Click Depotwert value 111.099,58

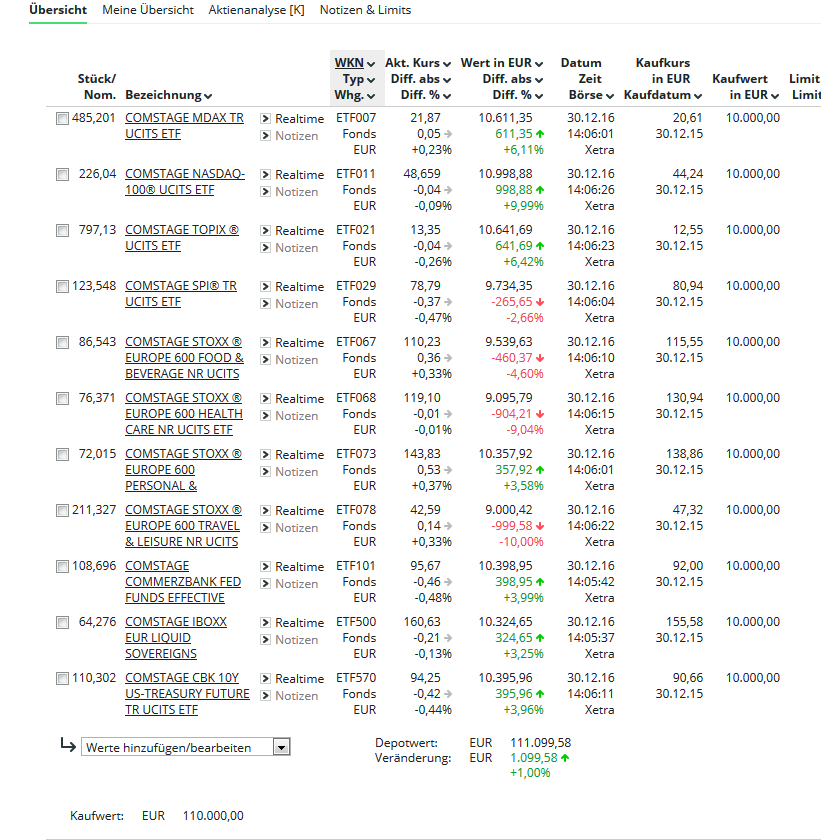click(x=540, y=742)
